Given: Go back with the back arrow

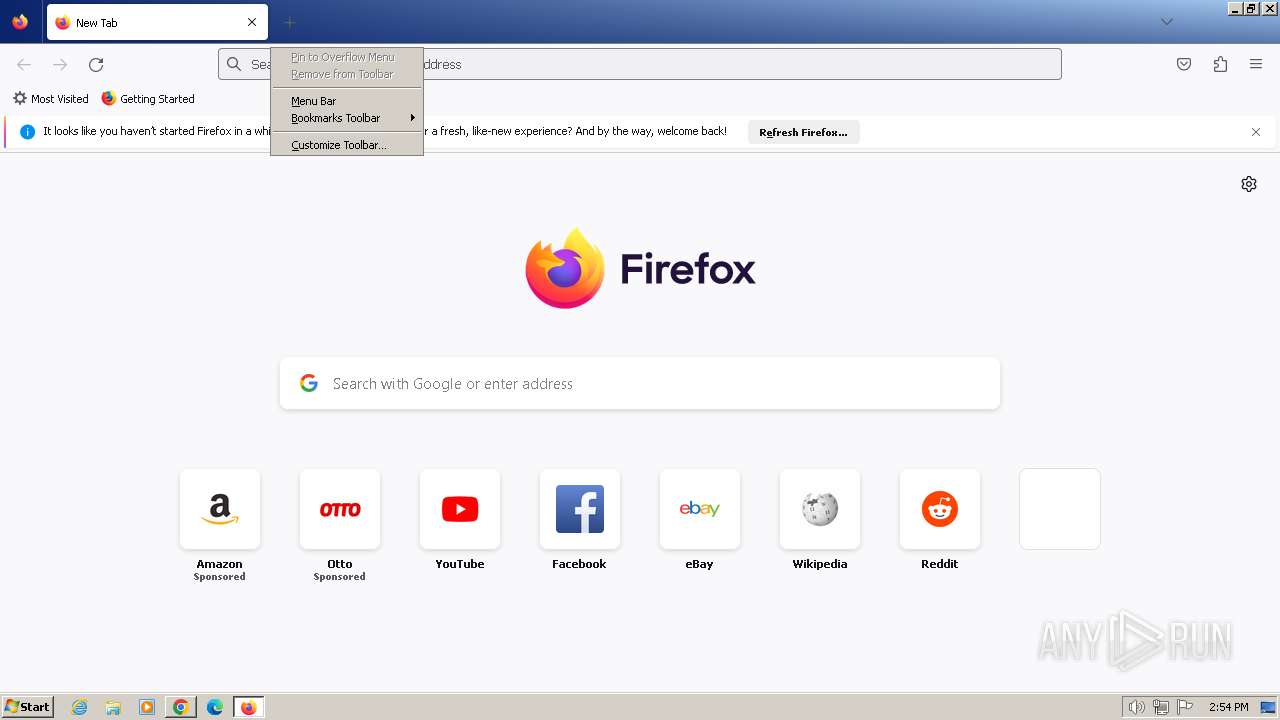Looking at the screenshot, I should pyautogui.click(x=24, y=64).
